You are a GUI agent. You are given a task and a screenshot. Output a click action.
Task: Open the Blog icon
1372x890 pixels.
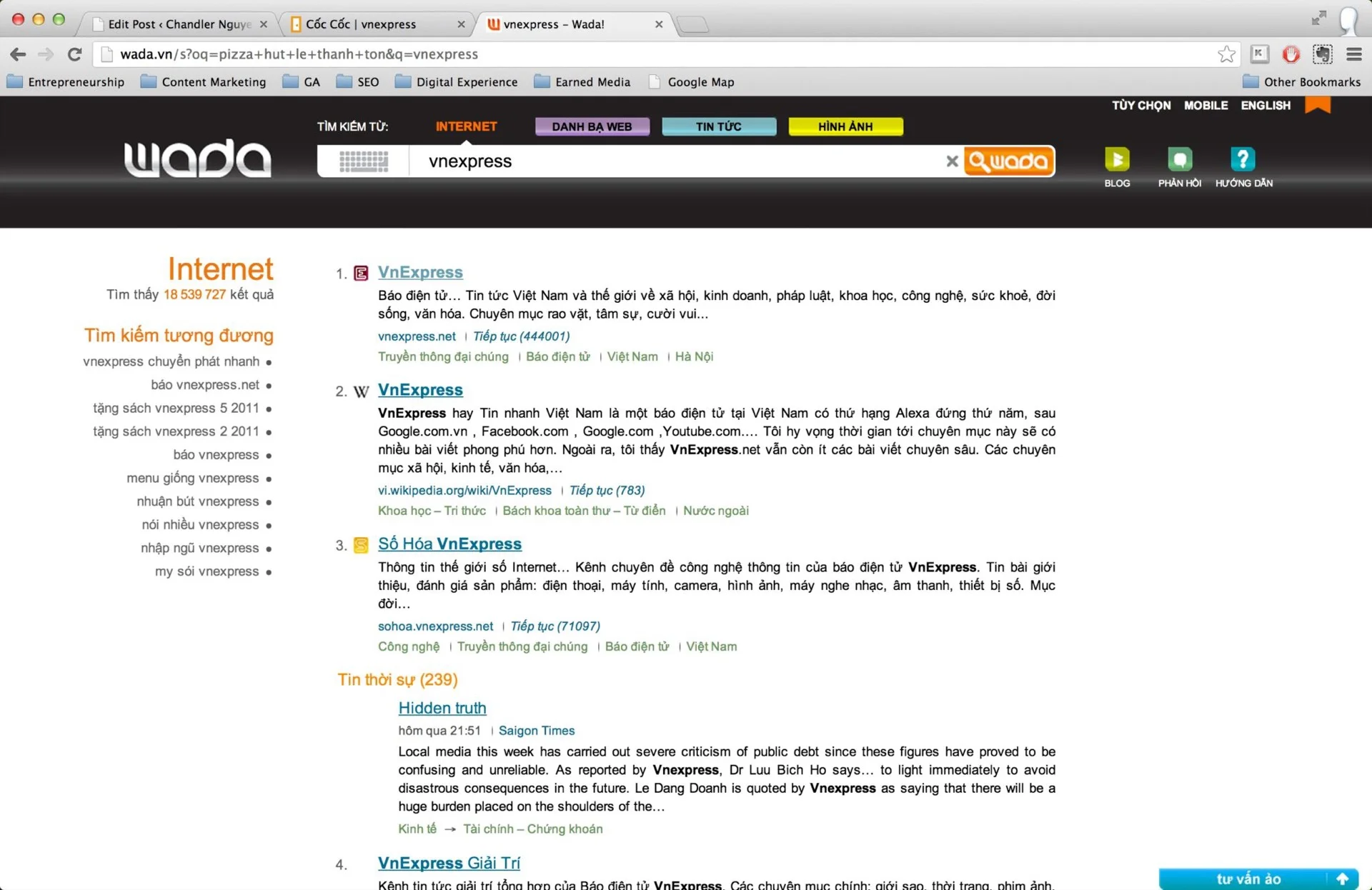point(1117,159)
